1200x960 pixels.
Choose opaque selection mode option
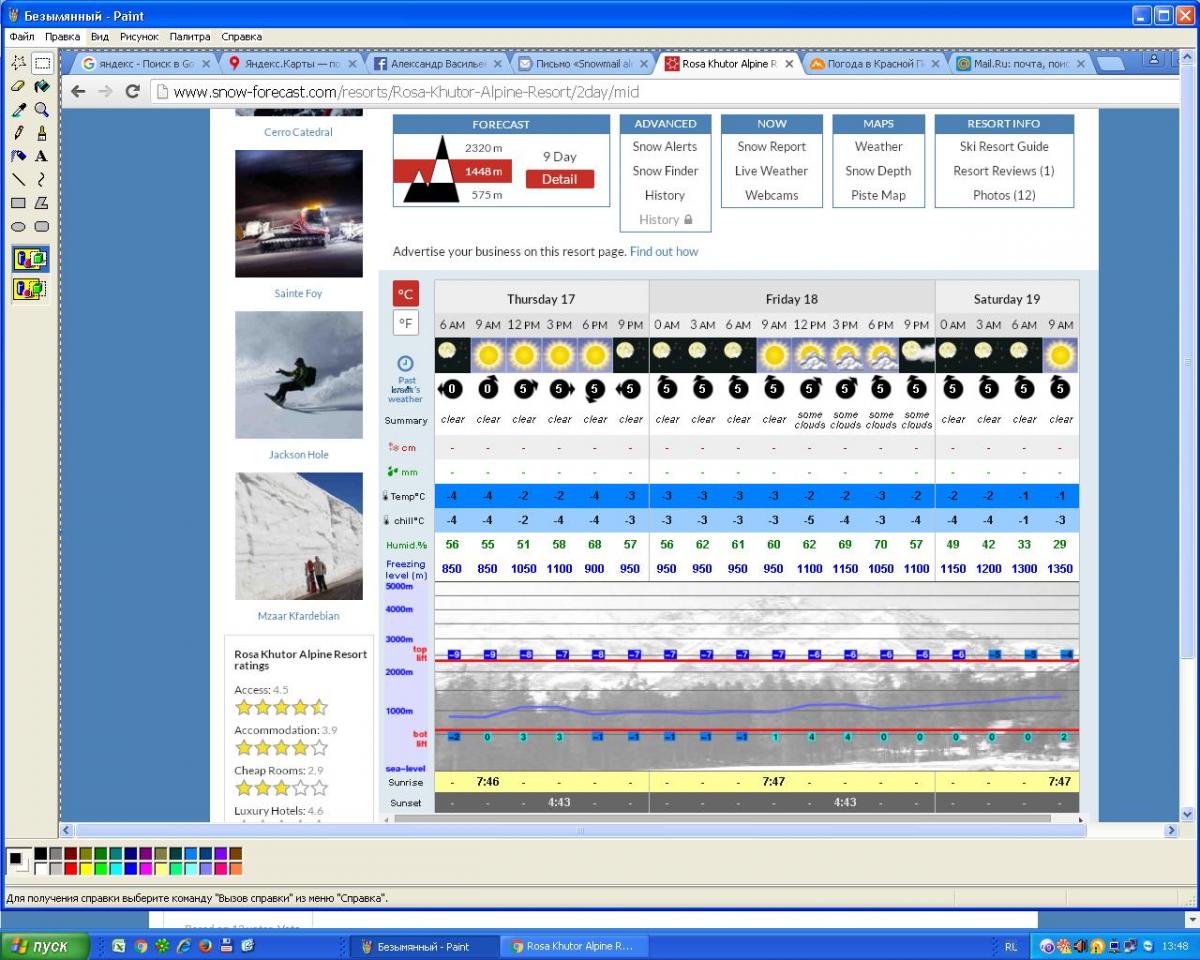tap(30, 261)
